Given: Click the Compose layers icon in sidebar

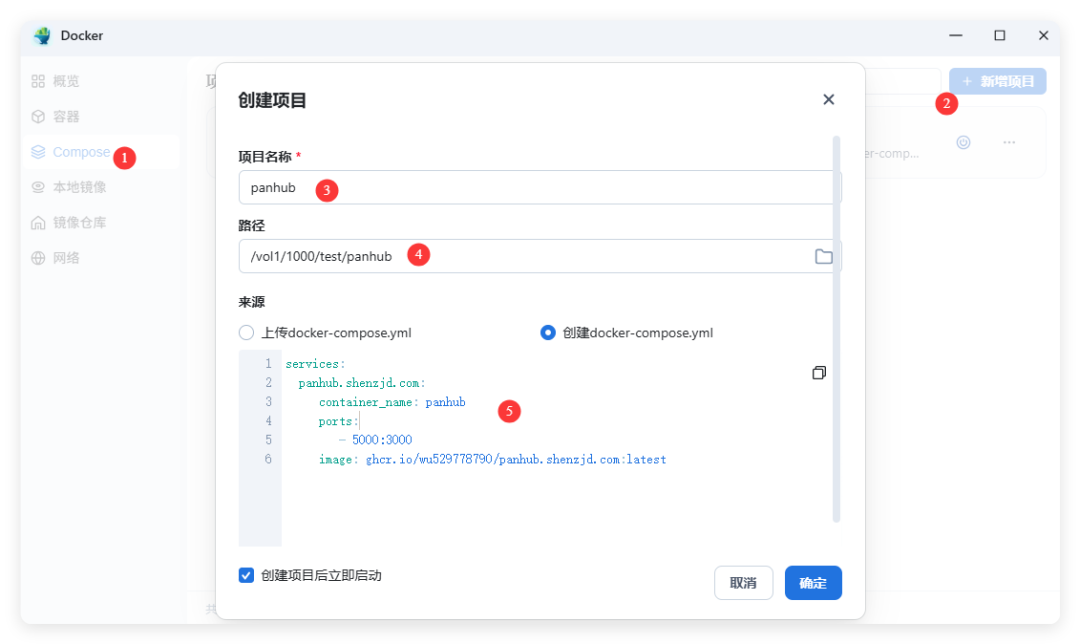Looking at the screenshot, I should (38, 152).
